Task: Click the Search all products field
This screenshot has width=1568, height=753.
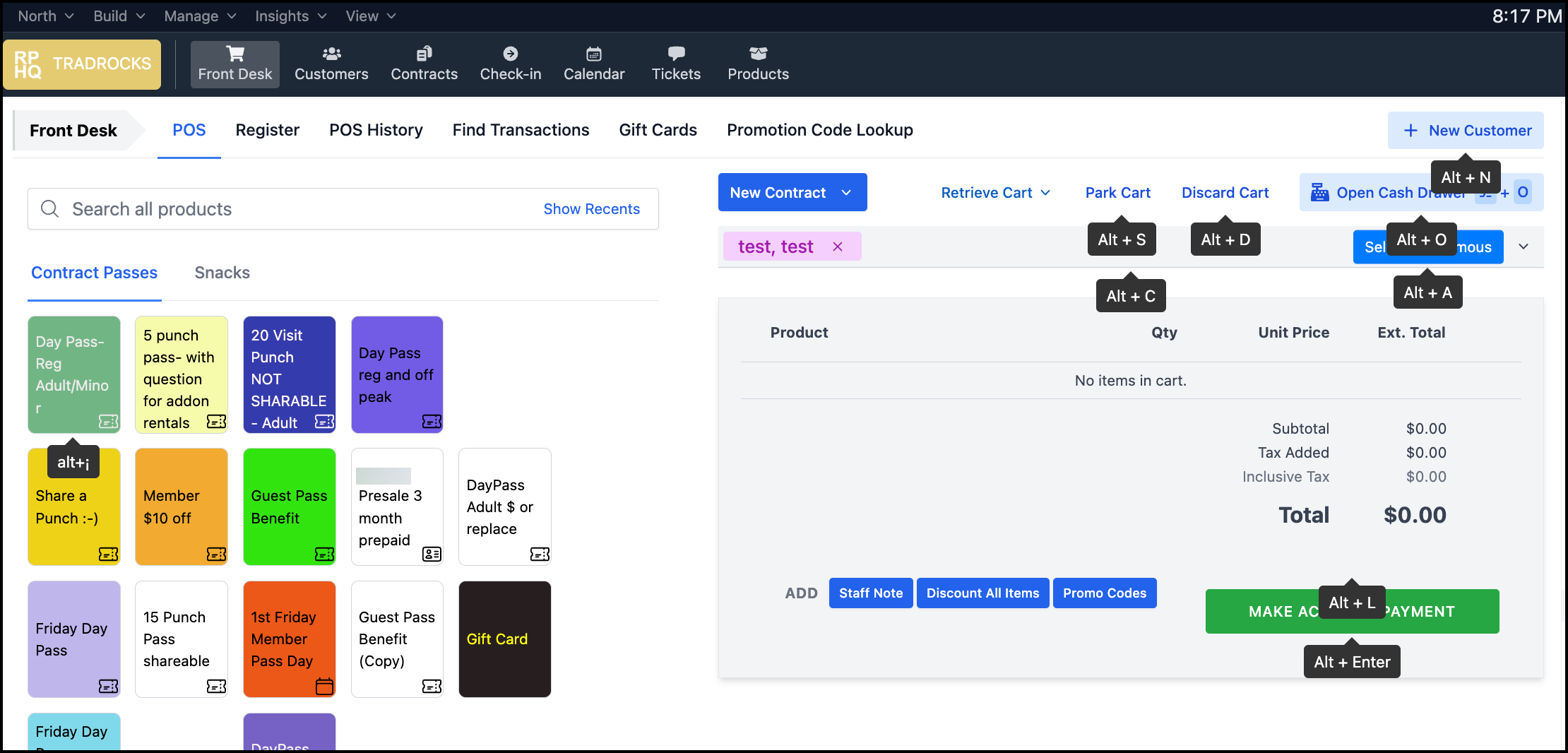Action: (297, 209)
